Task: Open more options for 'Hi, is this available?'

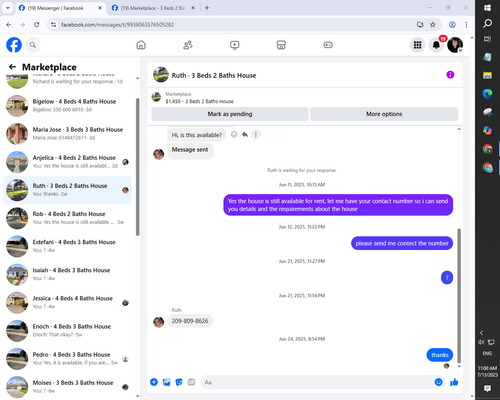Action: click(x=256, y=134)
